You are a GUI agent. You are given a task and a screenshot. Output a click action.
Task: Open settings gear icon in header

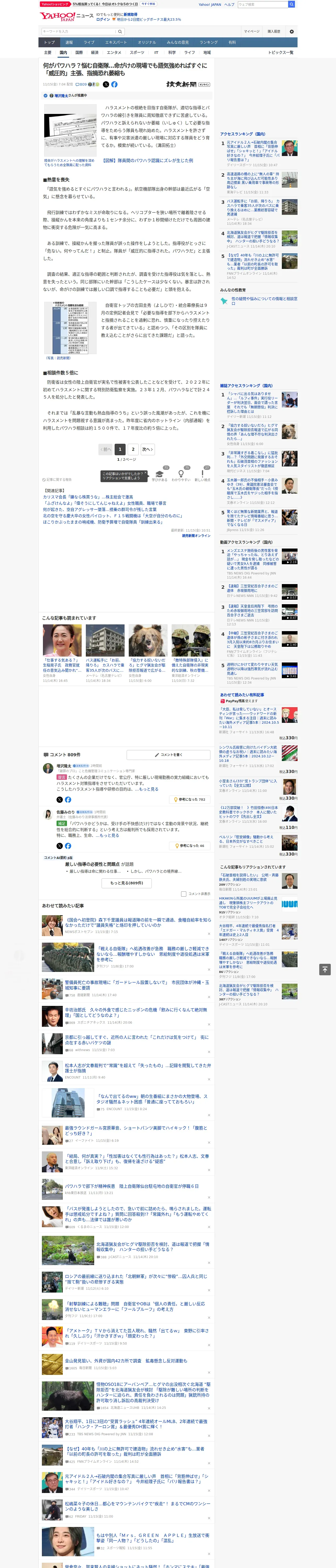click(x=292, y=32)
